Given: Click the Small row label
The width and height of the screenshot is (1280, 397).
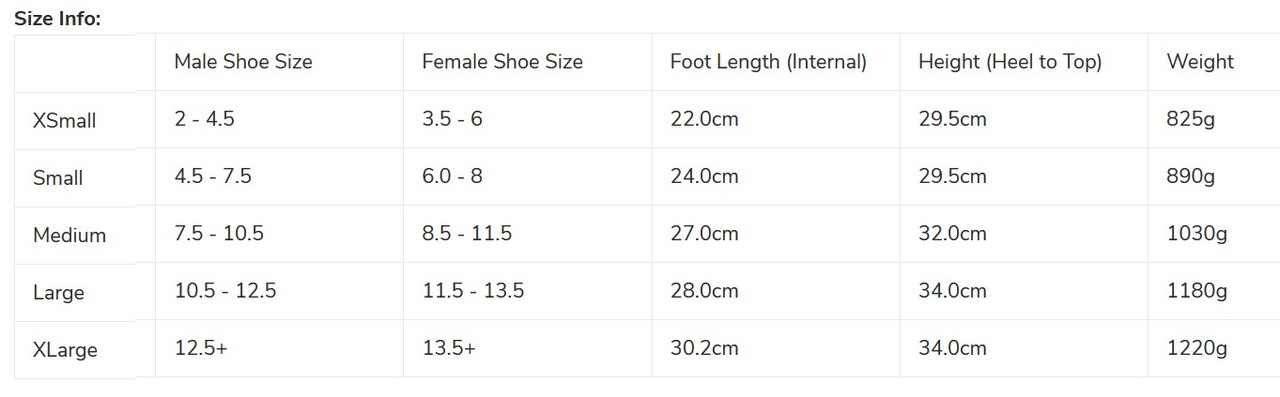Looking at the screenshot, I should [58, 178].
